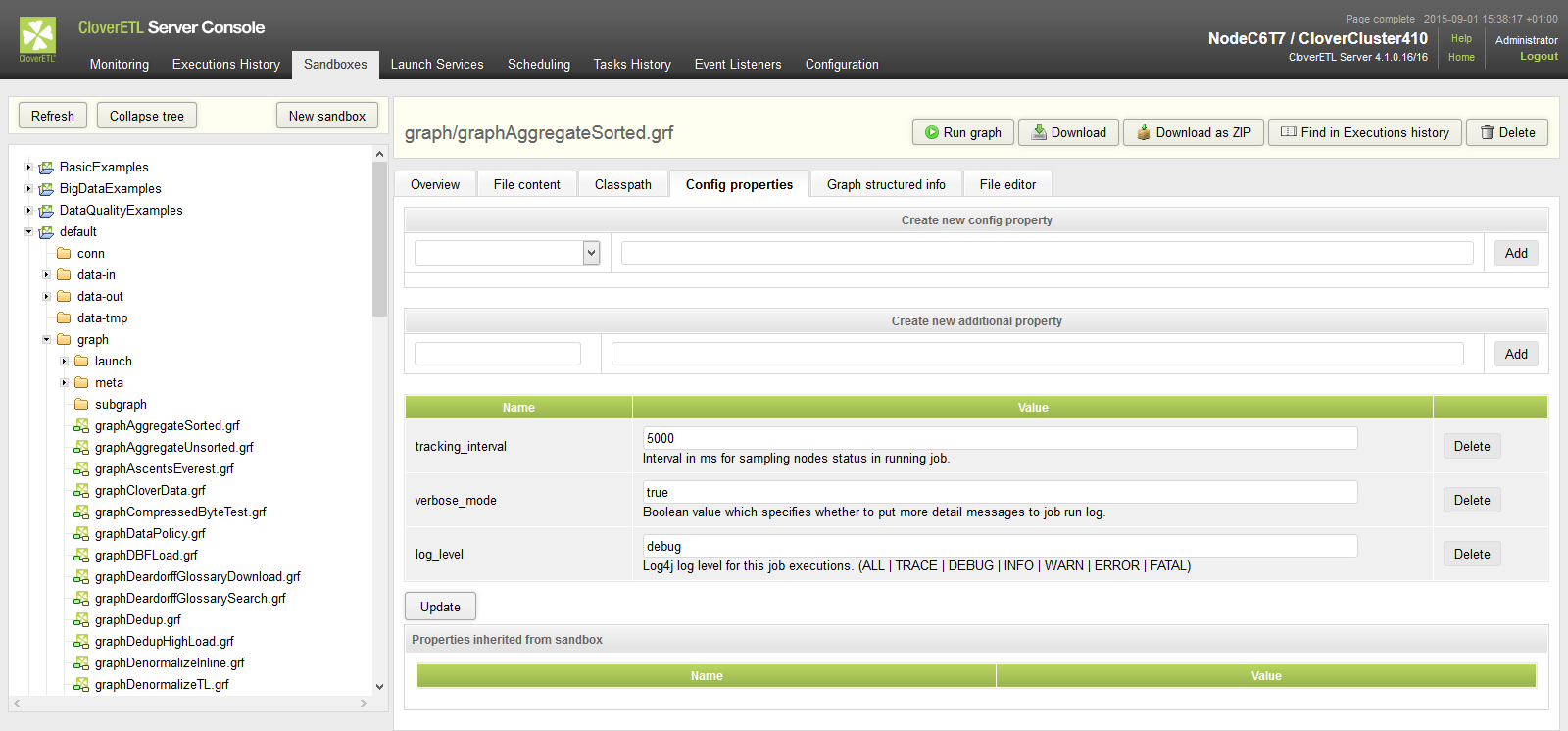
Task: Click the Refresh button
Action: [53, 116]
